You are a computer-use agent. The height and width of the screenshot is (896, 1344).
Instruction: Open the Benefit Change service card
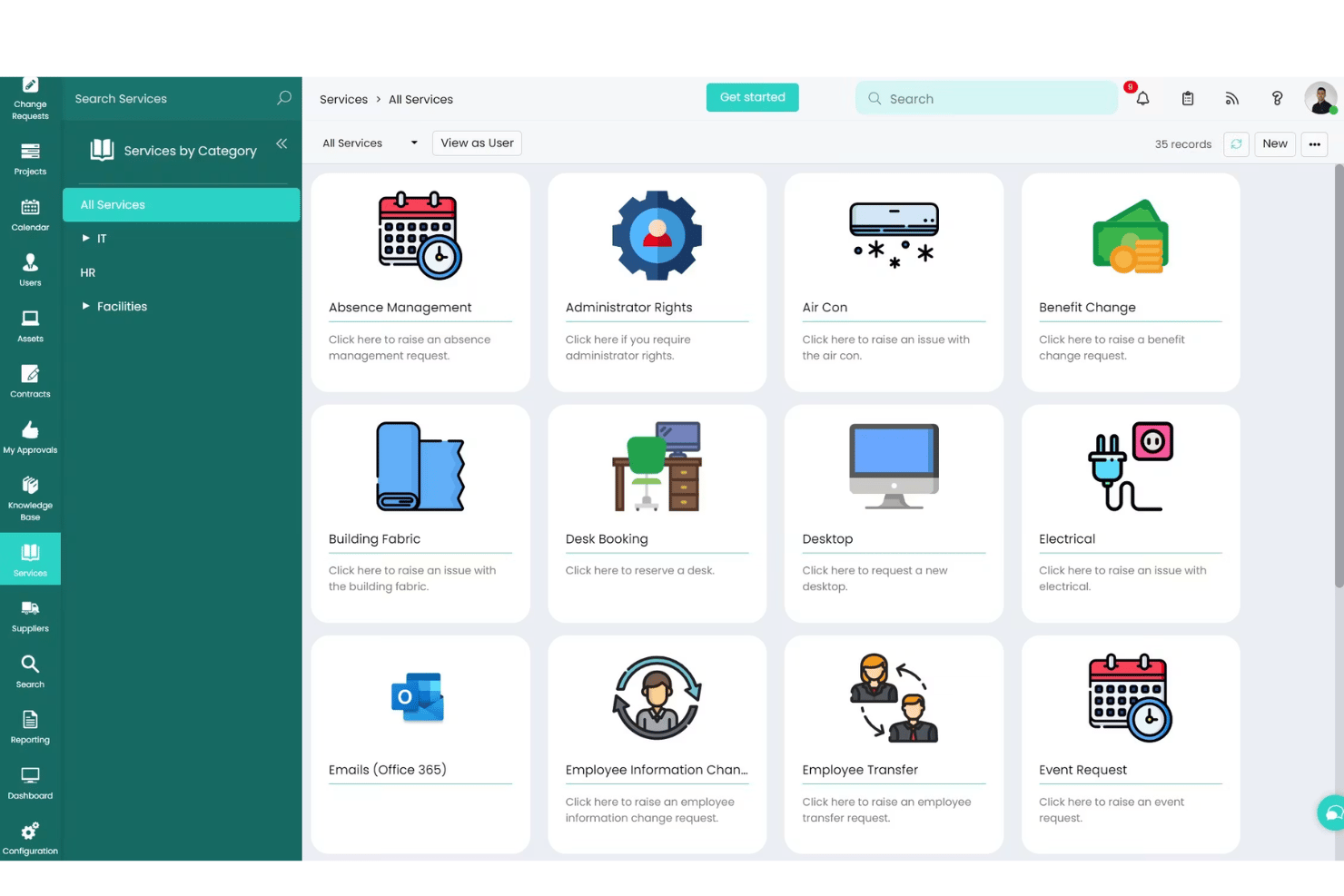pyautogui.click(x=1131, y=282)
